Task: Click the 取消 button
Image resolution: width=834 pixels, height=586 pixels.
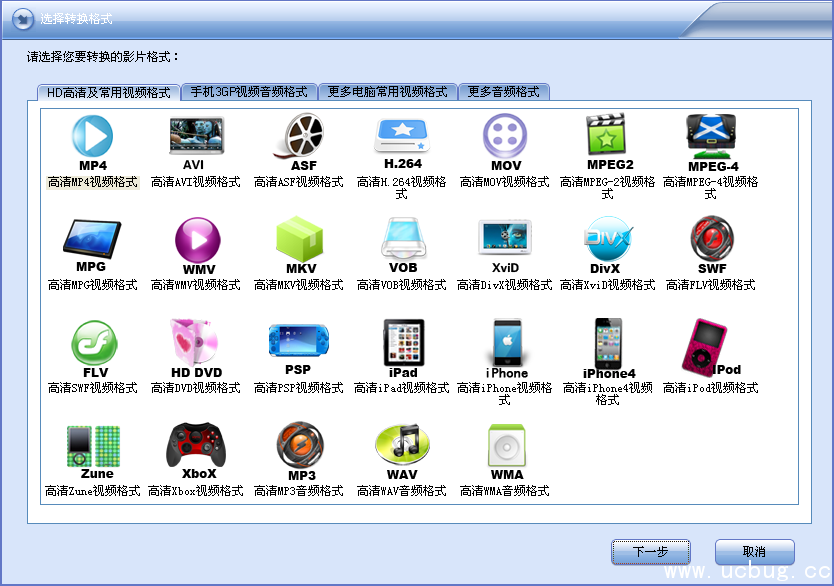Action: tap(753, 551)
